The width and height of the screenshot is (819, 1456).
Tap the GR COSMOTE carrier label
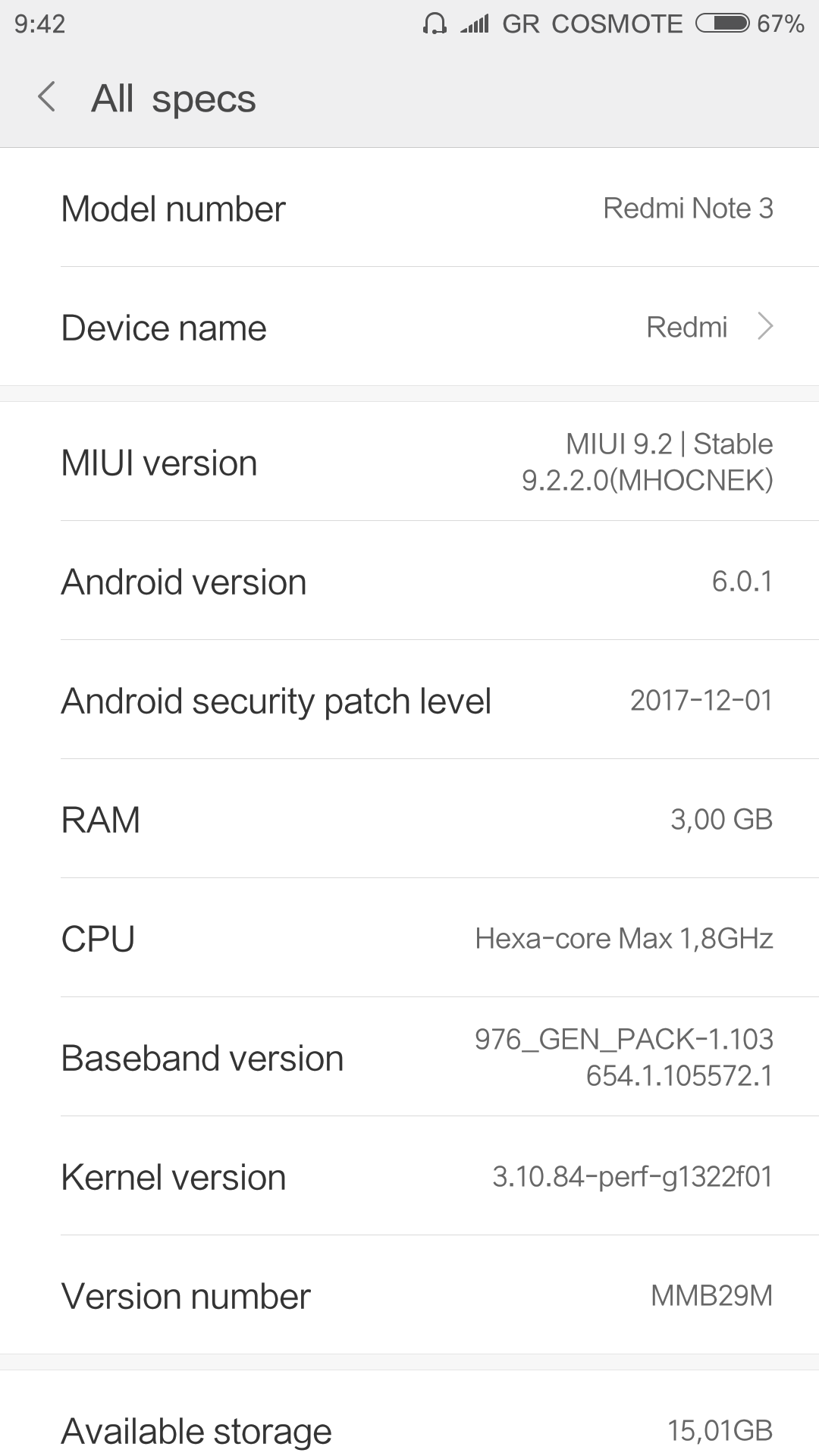click(x=592, y=24)
